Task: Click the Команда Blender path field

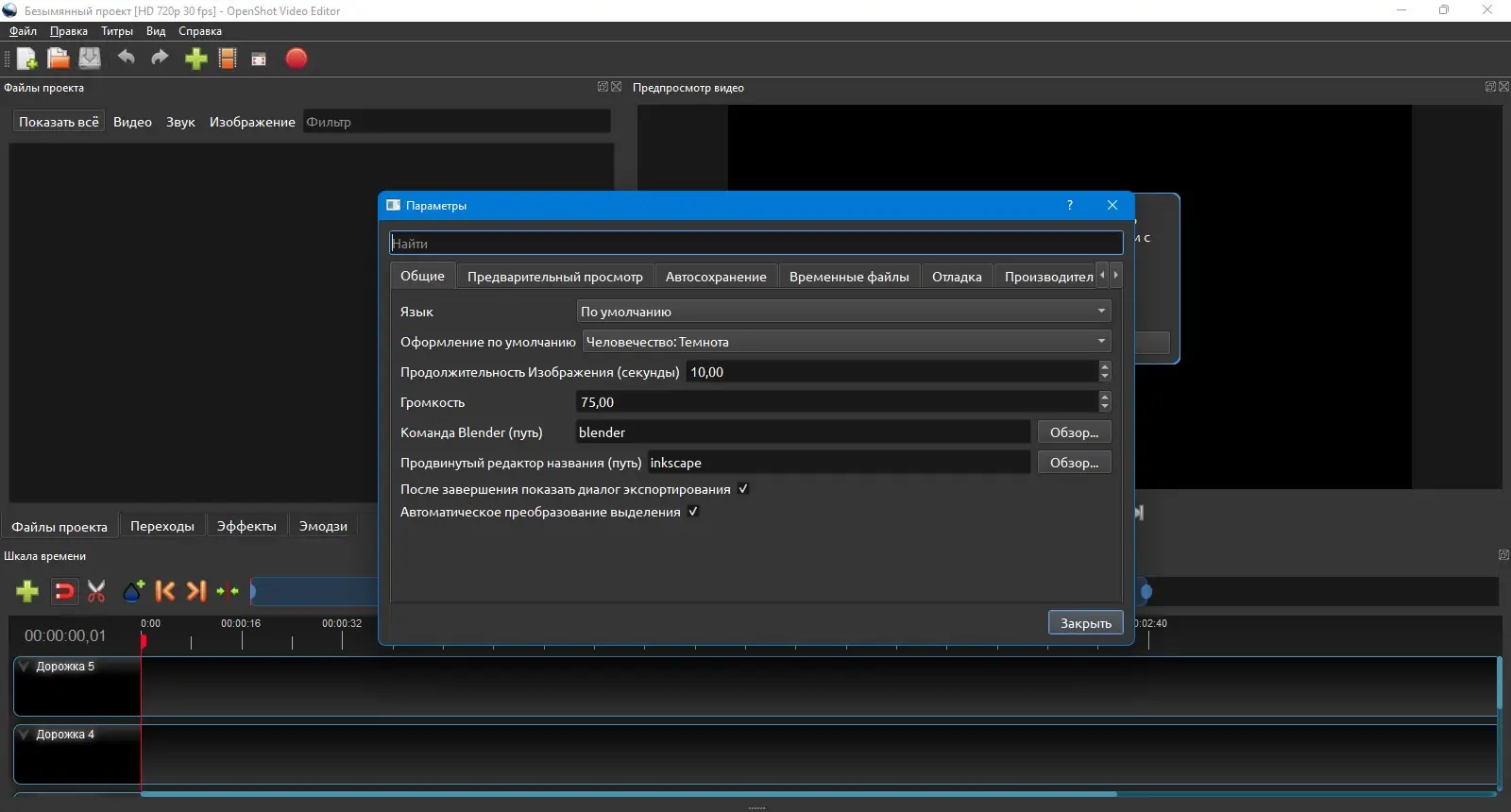Action: coord(803,432)
